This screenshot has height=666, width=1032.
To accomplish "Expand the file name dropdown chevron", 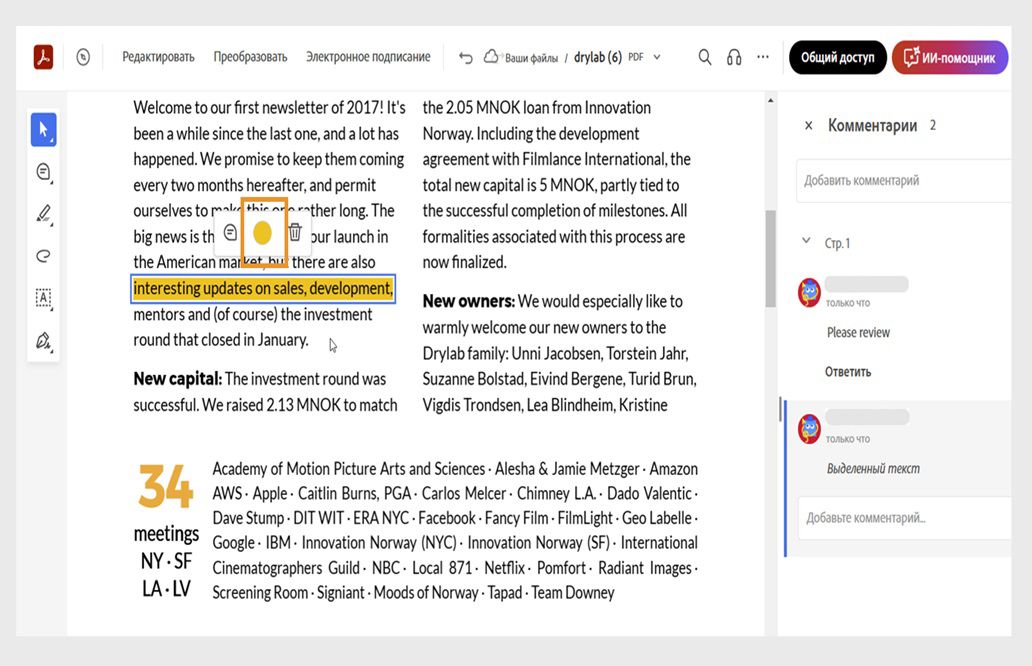I will (657, 57).
